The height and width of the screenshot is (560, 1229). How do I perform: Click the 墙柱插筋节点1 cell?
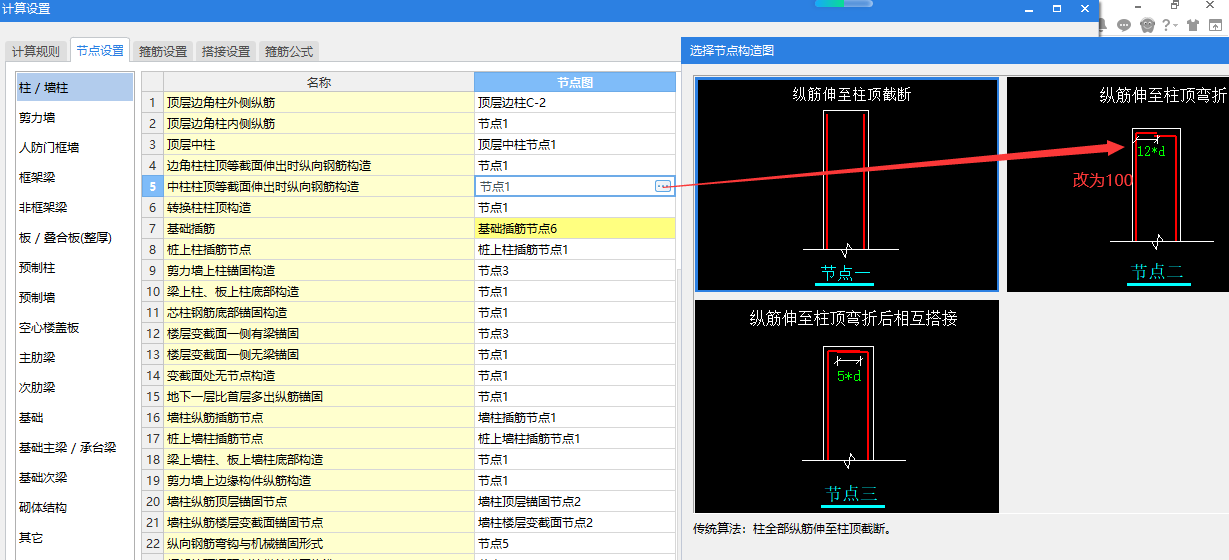coord(575,417)
